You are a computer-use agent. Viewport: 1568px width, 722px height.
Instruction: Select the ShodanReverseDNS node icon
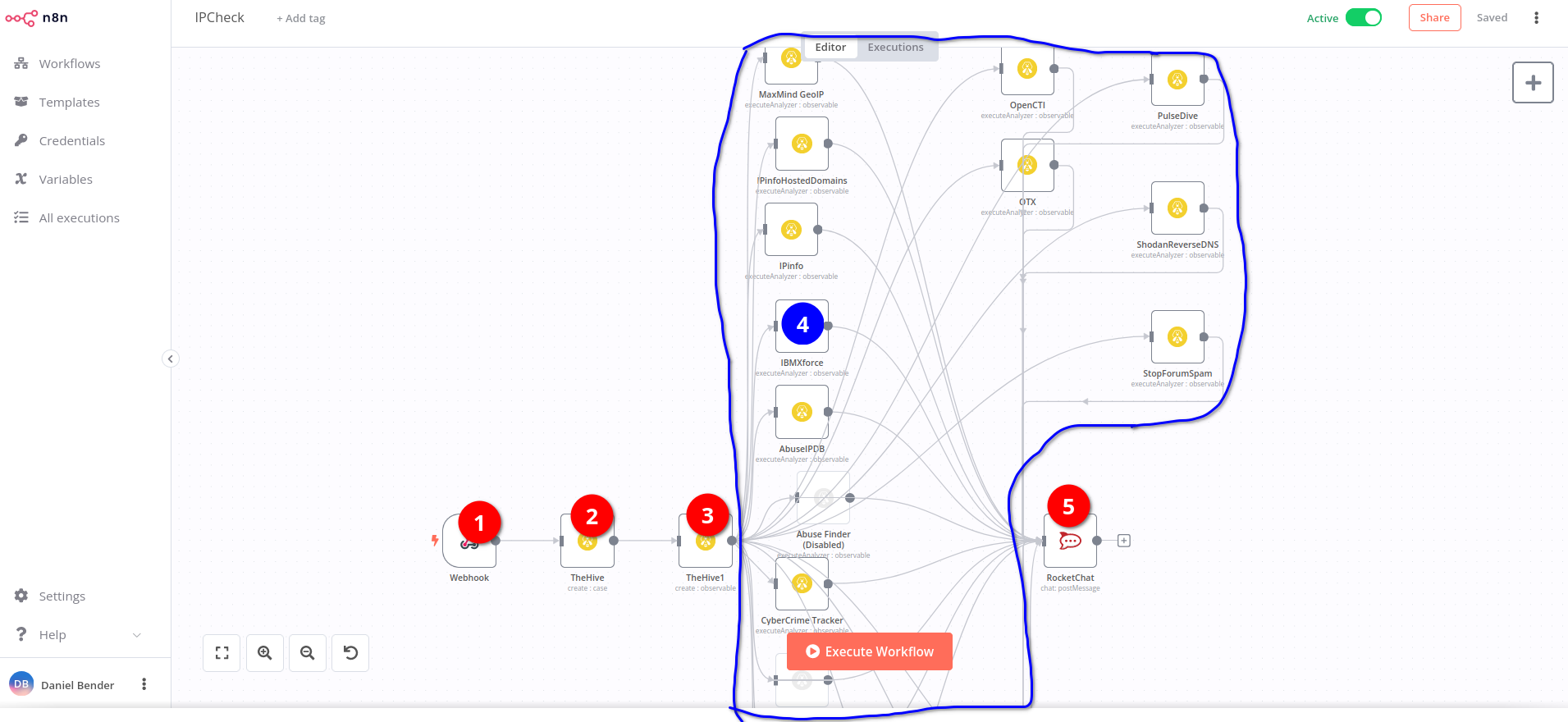click(x=1177, y=208)
